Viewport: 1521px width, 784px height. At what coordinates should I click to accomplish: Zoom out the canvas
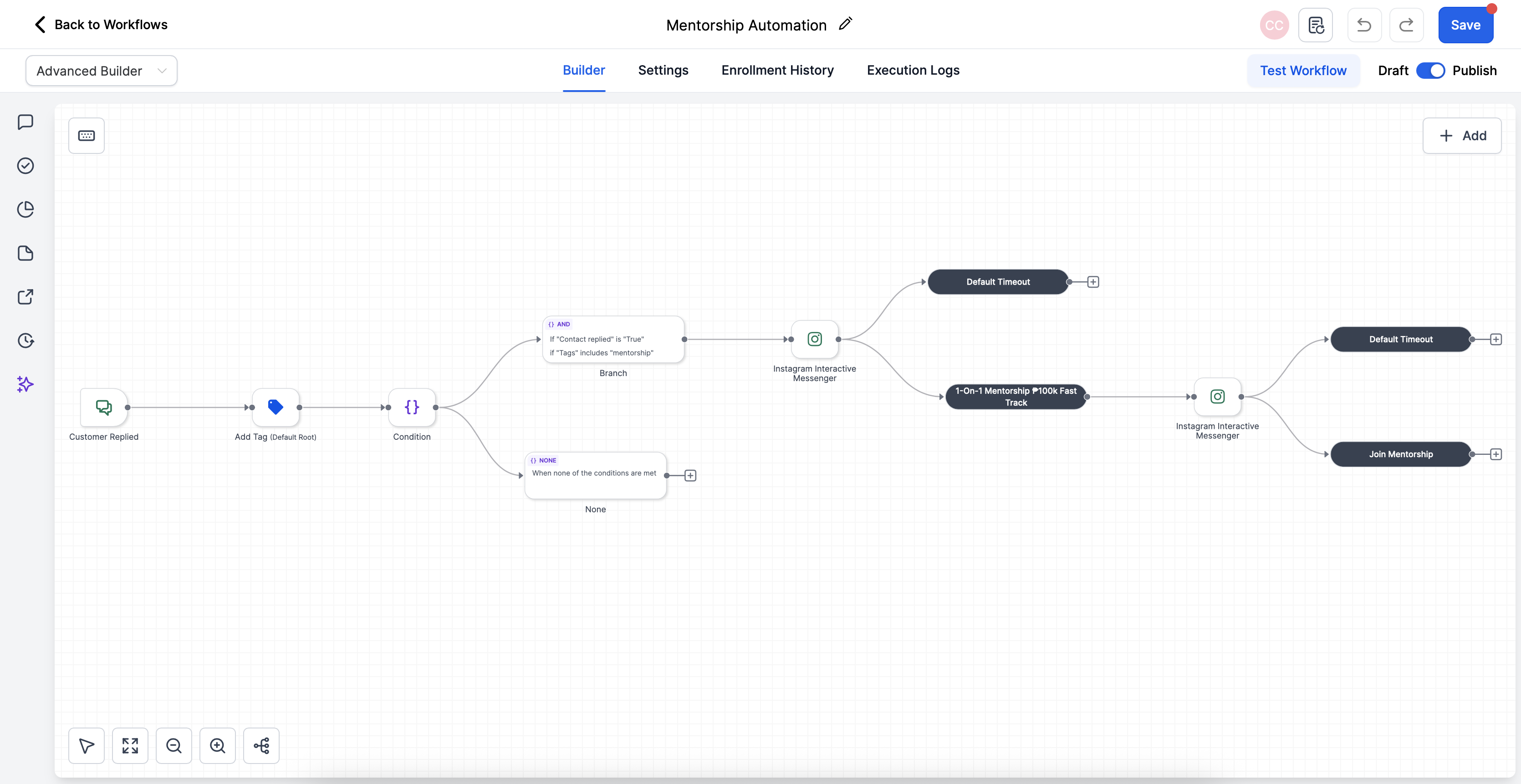coord(174,746)
